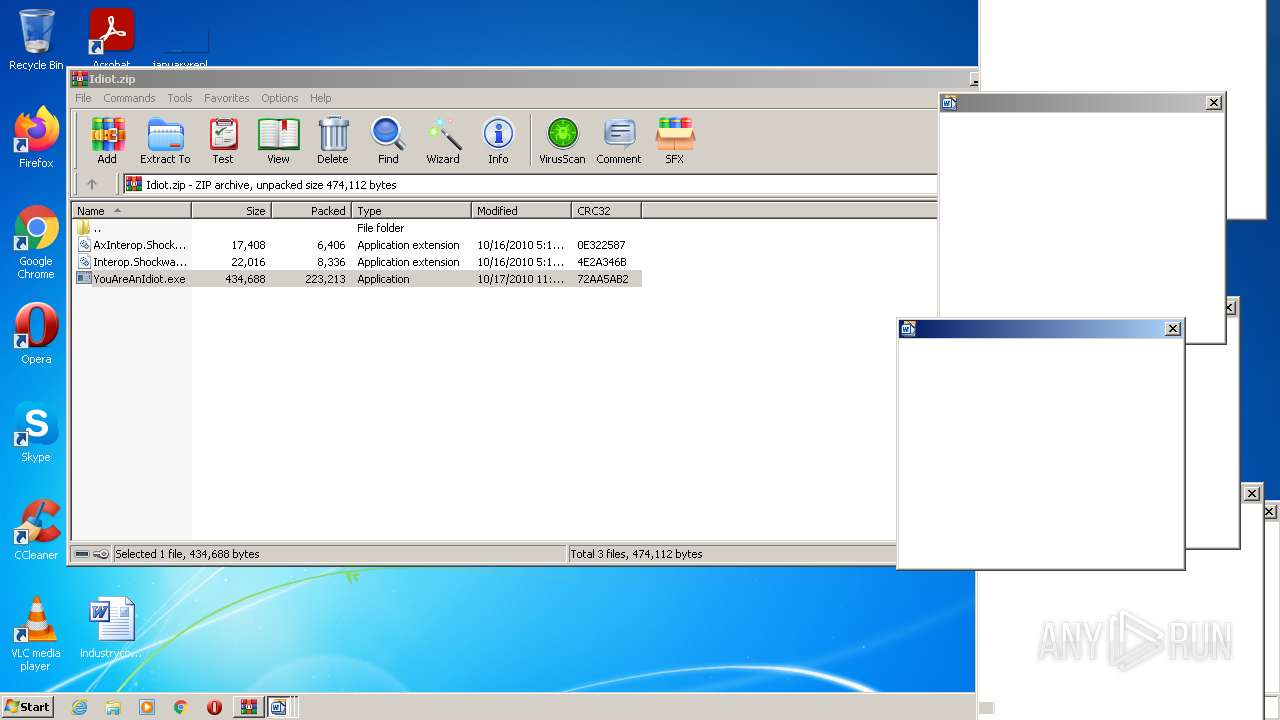The image size is (1280, 720).
Task: Open Skype desktop shortcut
Action: click(x=36, y=432)
